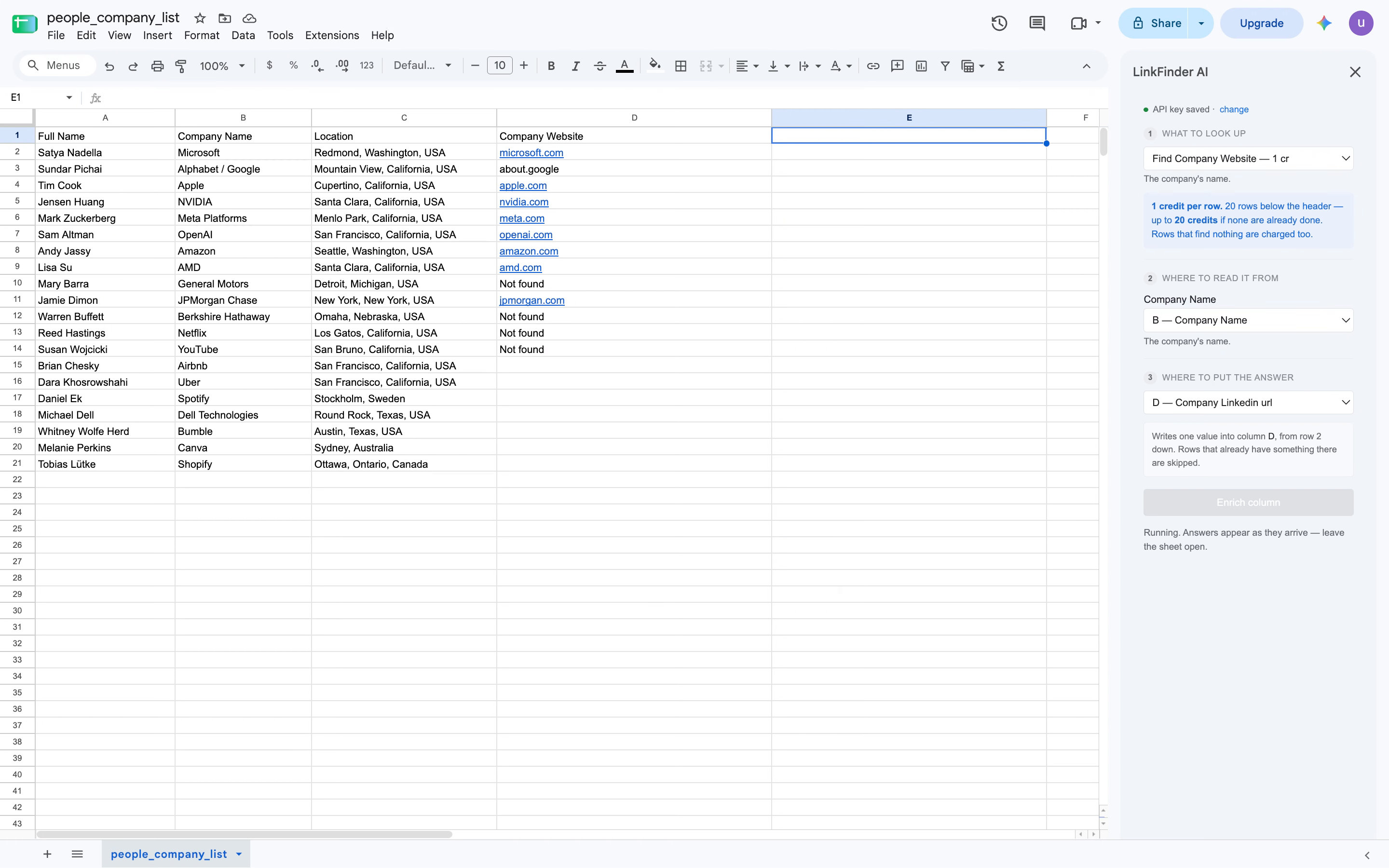This screenshot has height=868, width=1389.
Task: Toggle bold formatting
Action: (551, 66)
